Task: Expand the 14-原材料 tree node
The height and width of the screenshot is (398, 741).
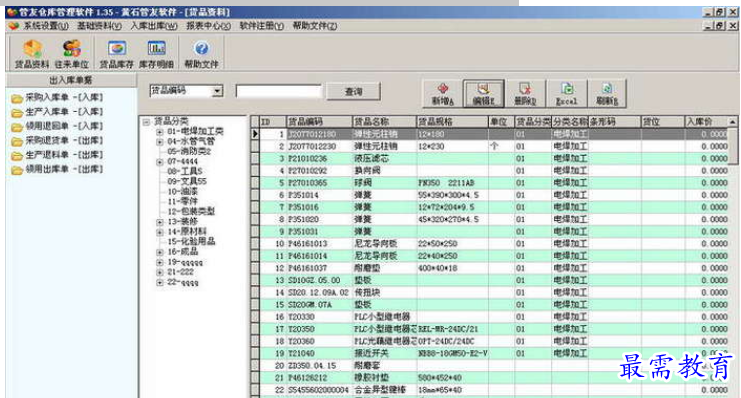Action: [x=160, y=232]
